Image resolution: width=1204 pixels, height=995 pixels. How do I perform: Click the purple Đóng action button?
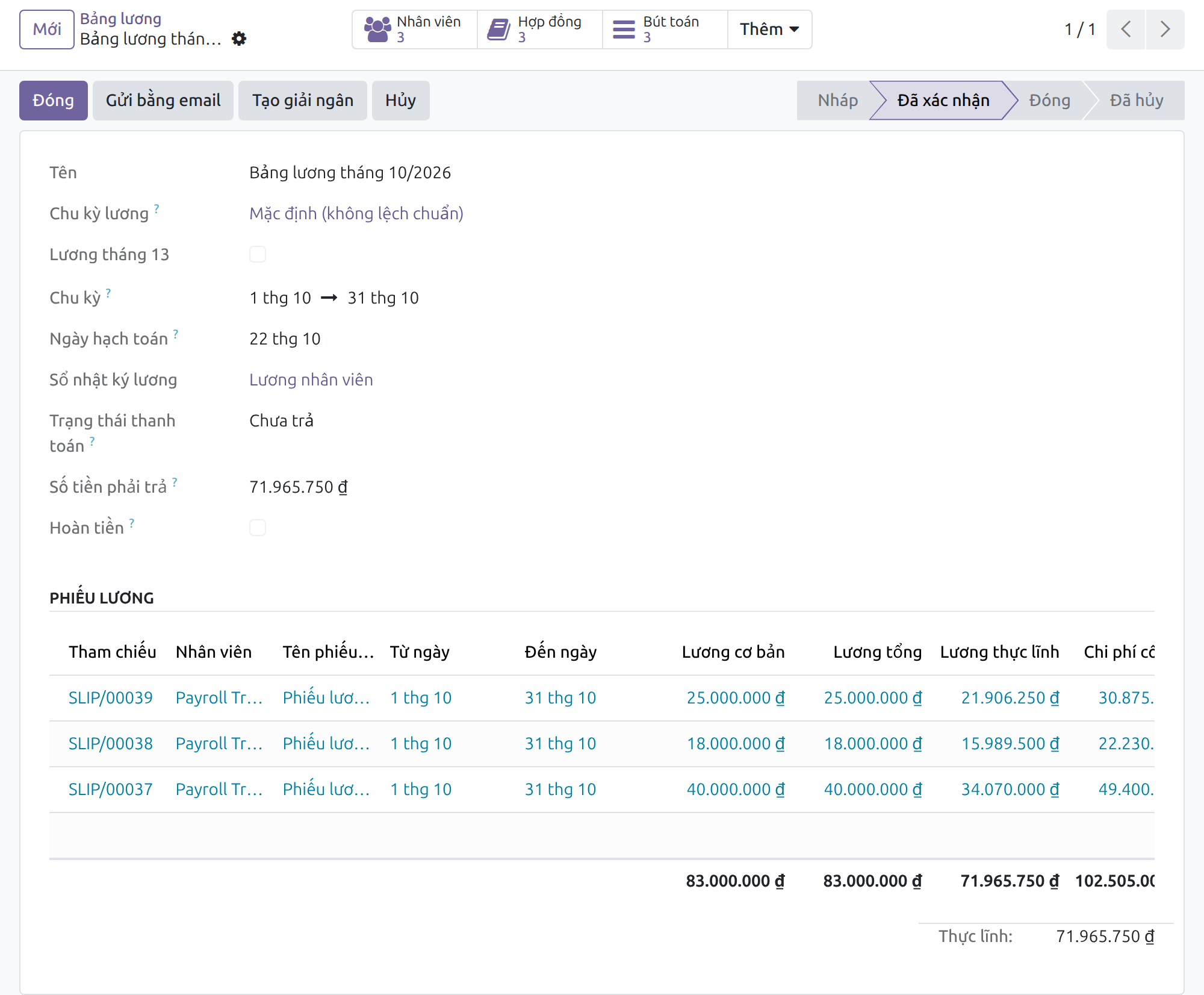(x=54, y=101)
